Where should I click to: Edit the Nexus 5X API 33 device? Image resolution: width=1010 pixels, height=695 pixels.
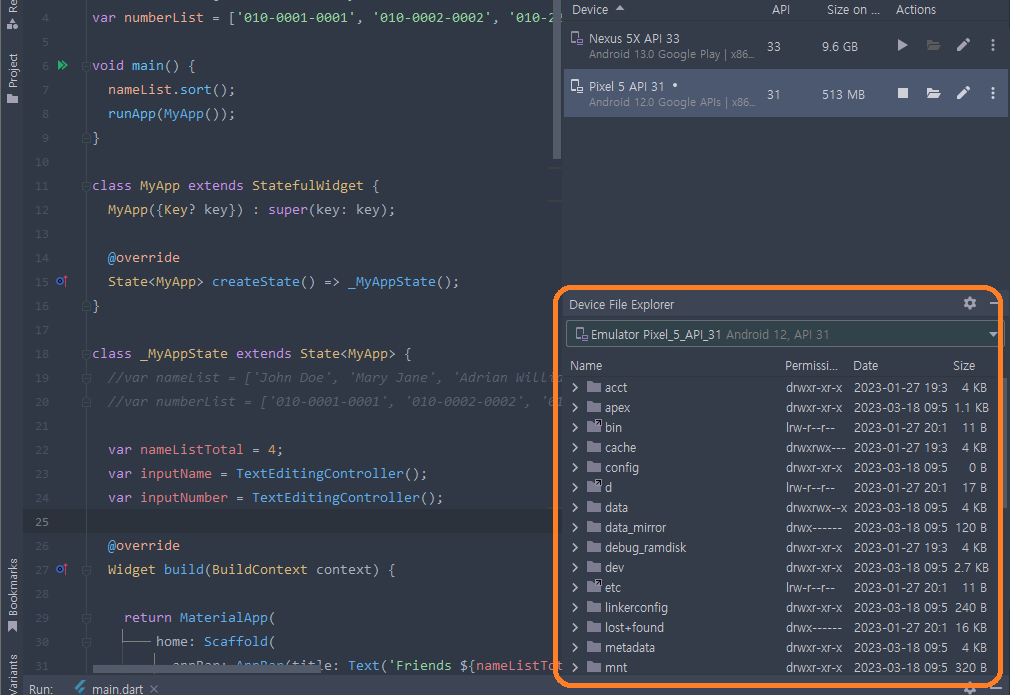[x=963, y=45]
